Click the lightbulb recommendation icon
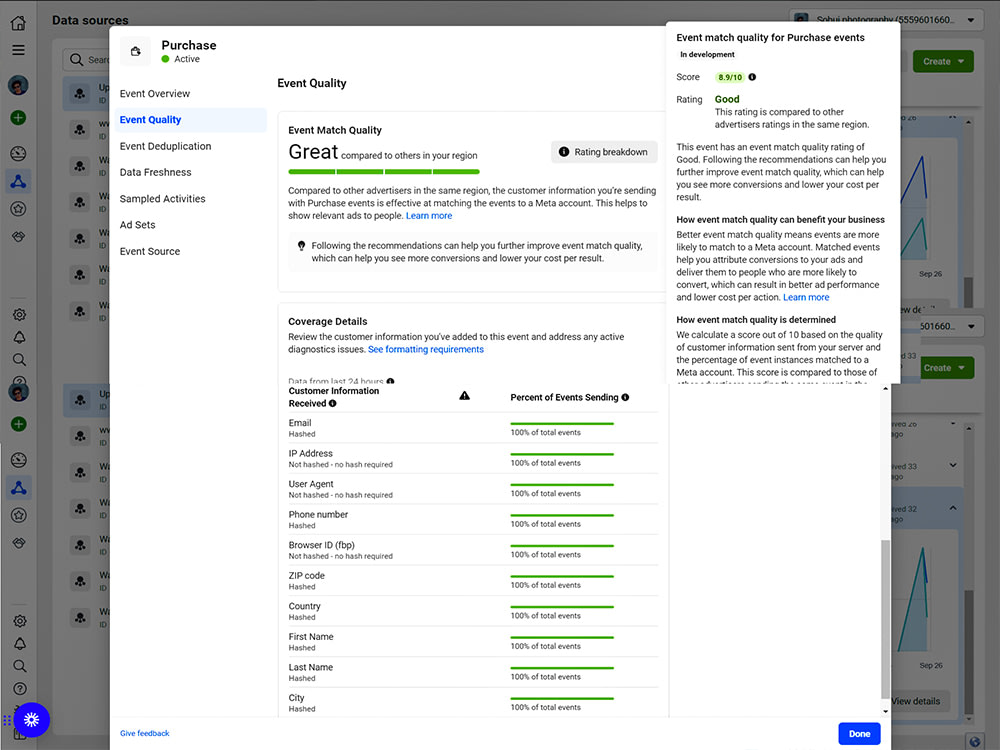1000x750 pixels. (x=301, y=246)
